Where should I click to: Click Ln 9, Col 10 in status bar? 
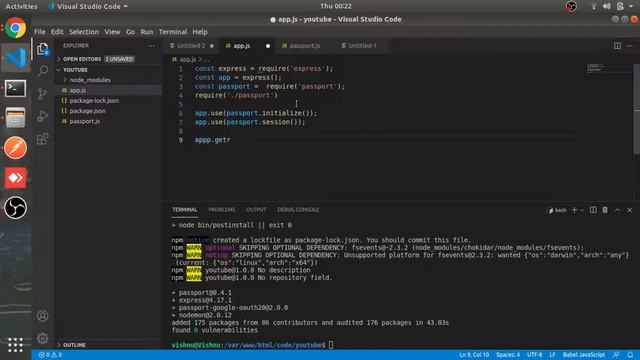tap(474, 355)
